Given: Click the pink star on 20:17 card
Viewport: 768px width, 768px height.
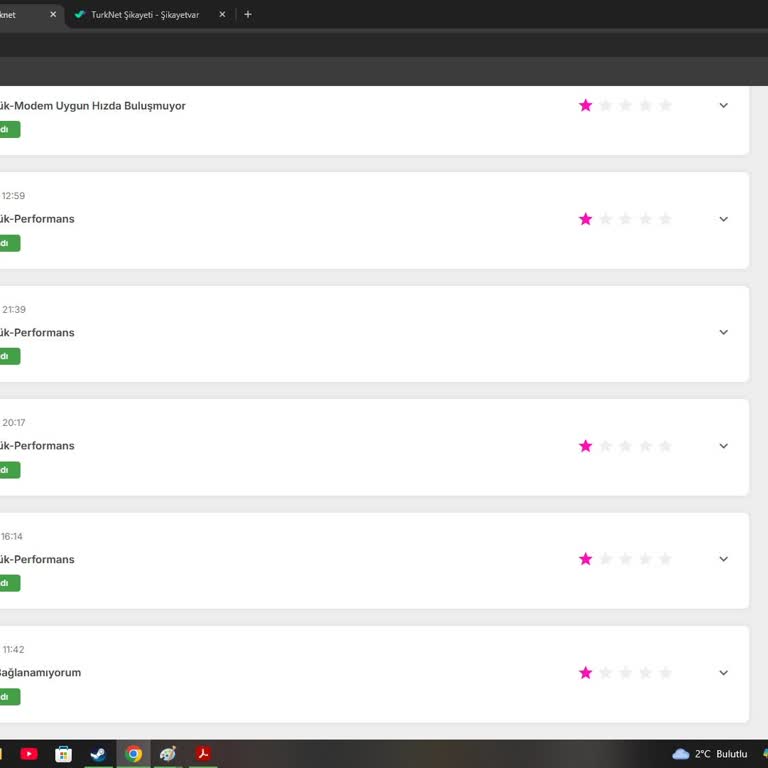Looking at the screenshot, I should [x=585, y=446].
